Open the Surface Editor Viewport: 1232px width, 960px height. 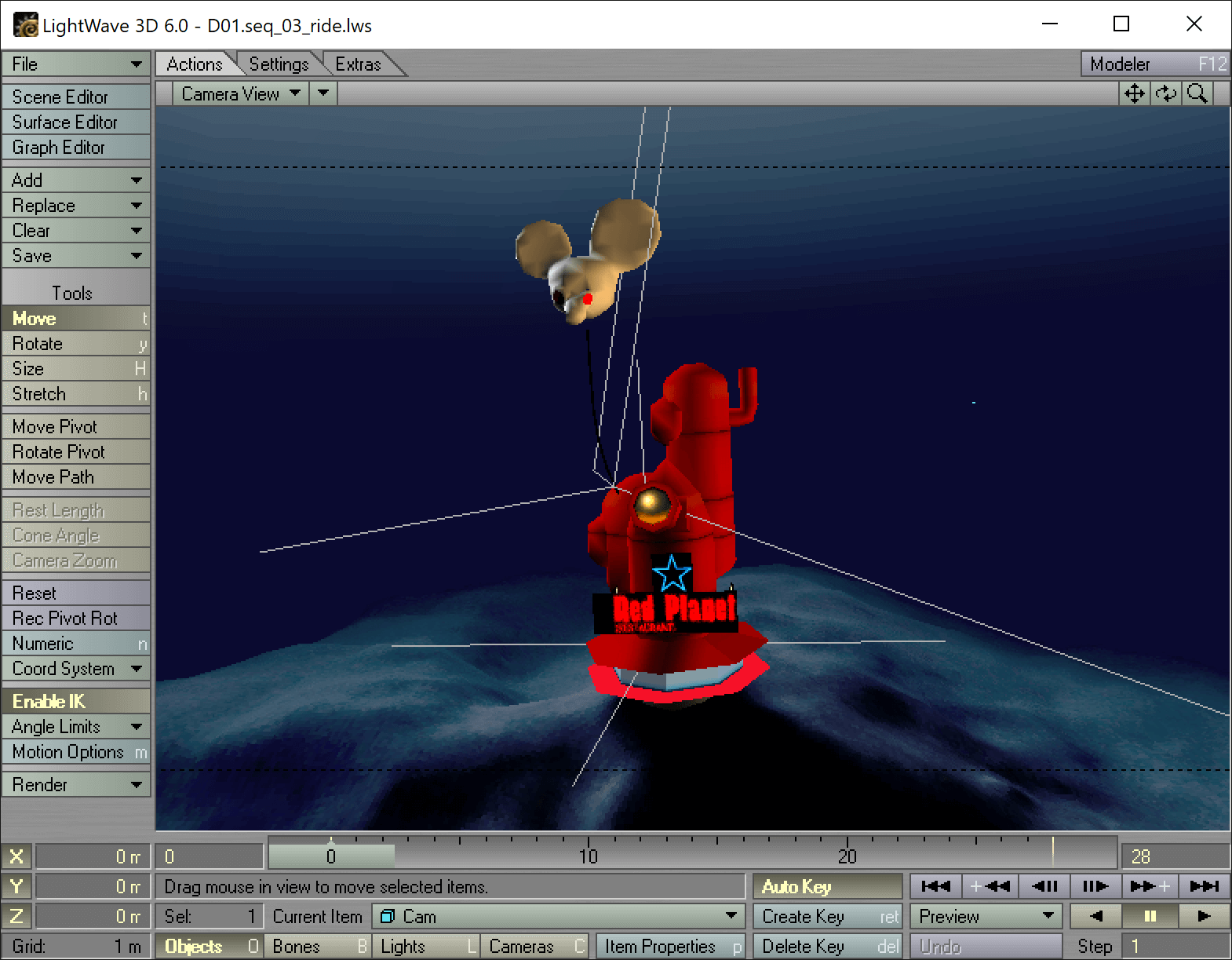(x=76, y=122)
